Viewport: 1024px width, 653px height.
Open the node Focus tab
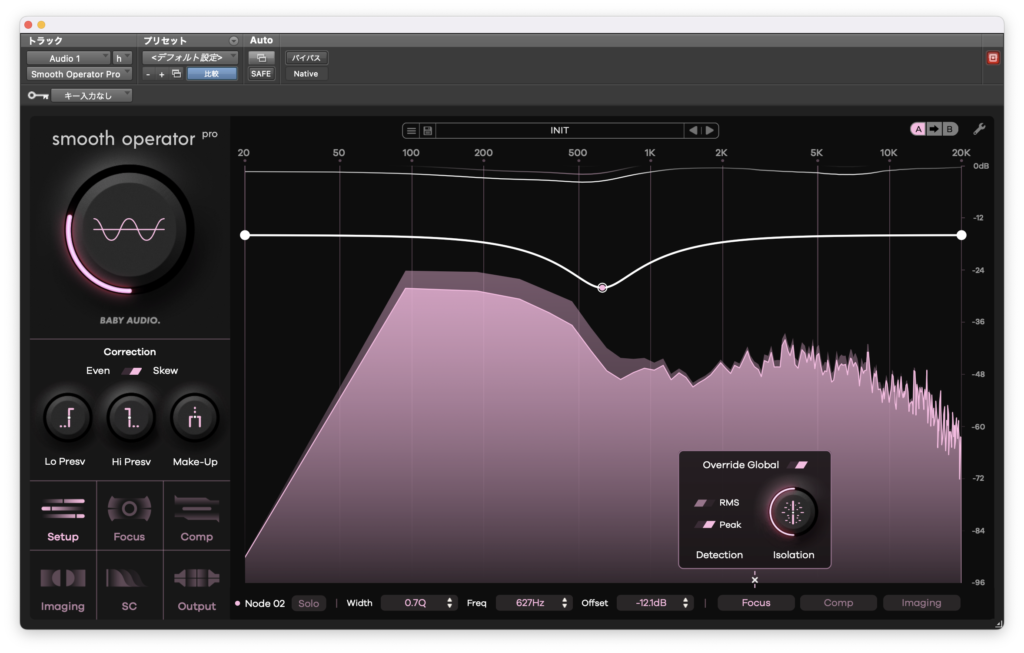[x=756, y=603]
